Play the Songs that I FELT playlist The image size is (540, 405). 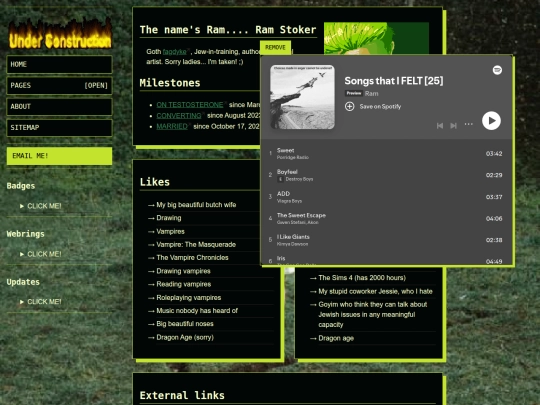[491, 121]
